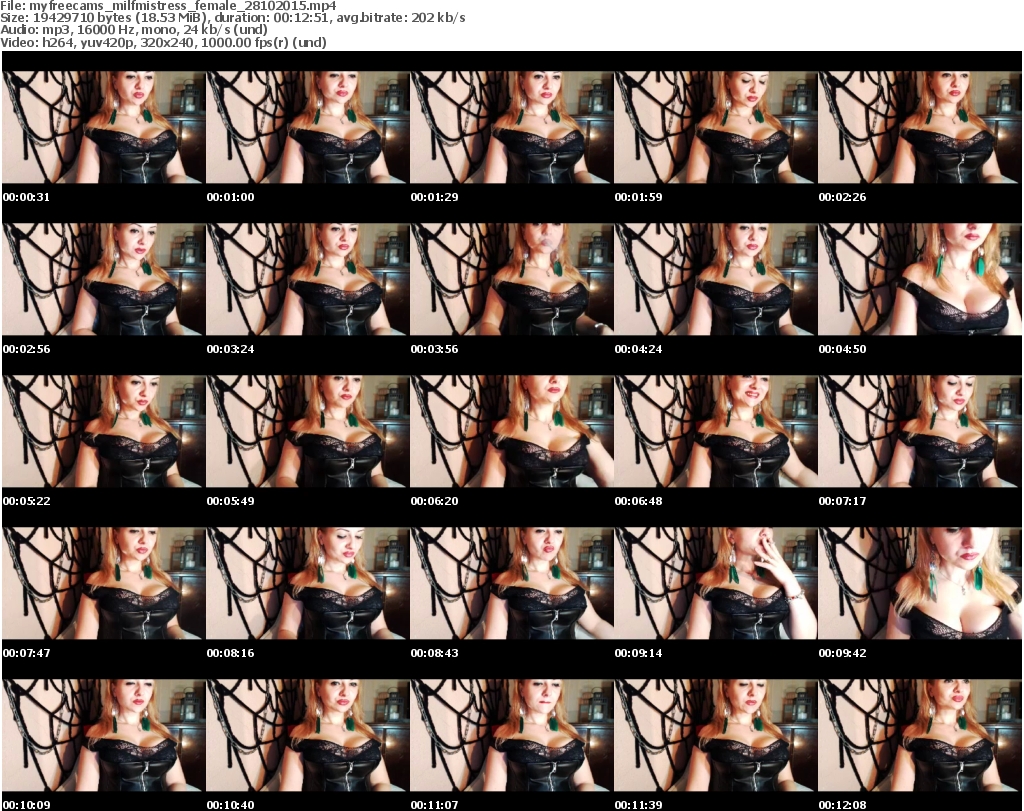Click the 00:12:08 timestamp label
1024x811 pixels.
coord(842,805)
